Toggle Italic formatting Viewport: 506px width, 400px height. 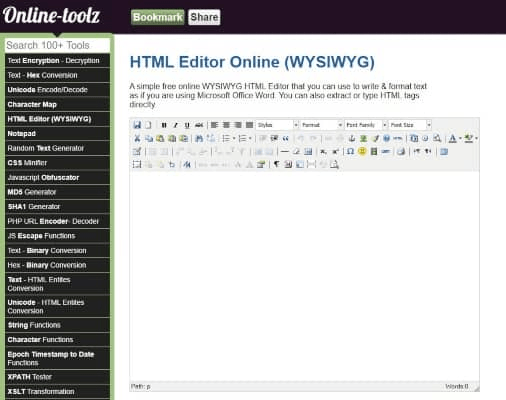(176, 125)
